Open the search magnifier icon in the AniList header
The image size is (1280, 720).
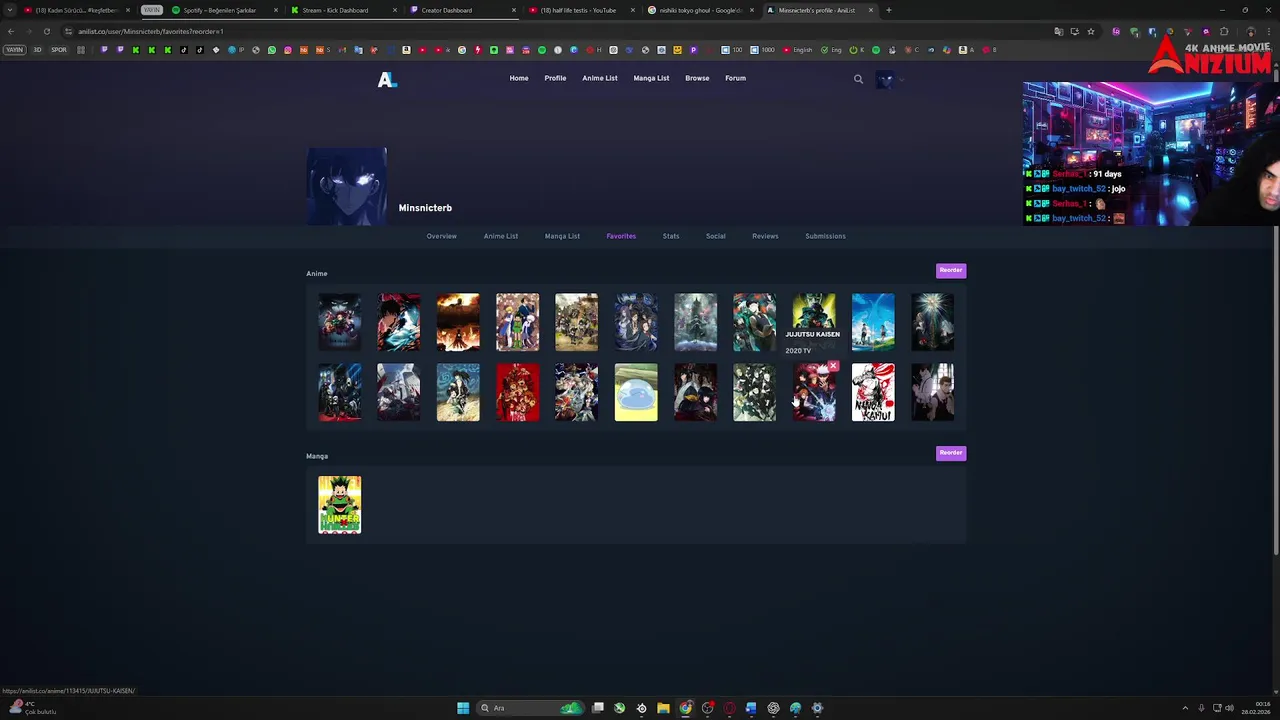pos(858,79)
